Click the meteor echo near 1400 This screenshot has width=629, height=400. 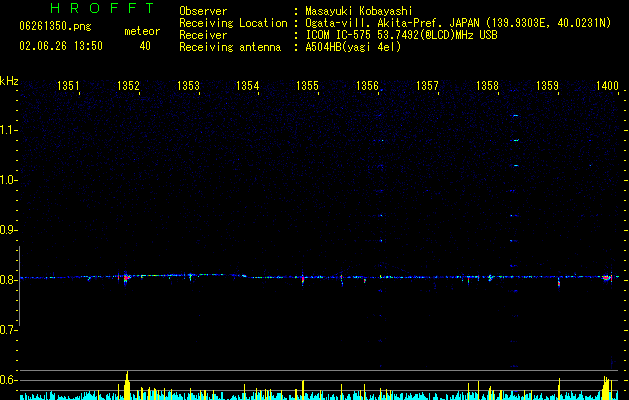(x=607, y=277)
